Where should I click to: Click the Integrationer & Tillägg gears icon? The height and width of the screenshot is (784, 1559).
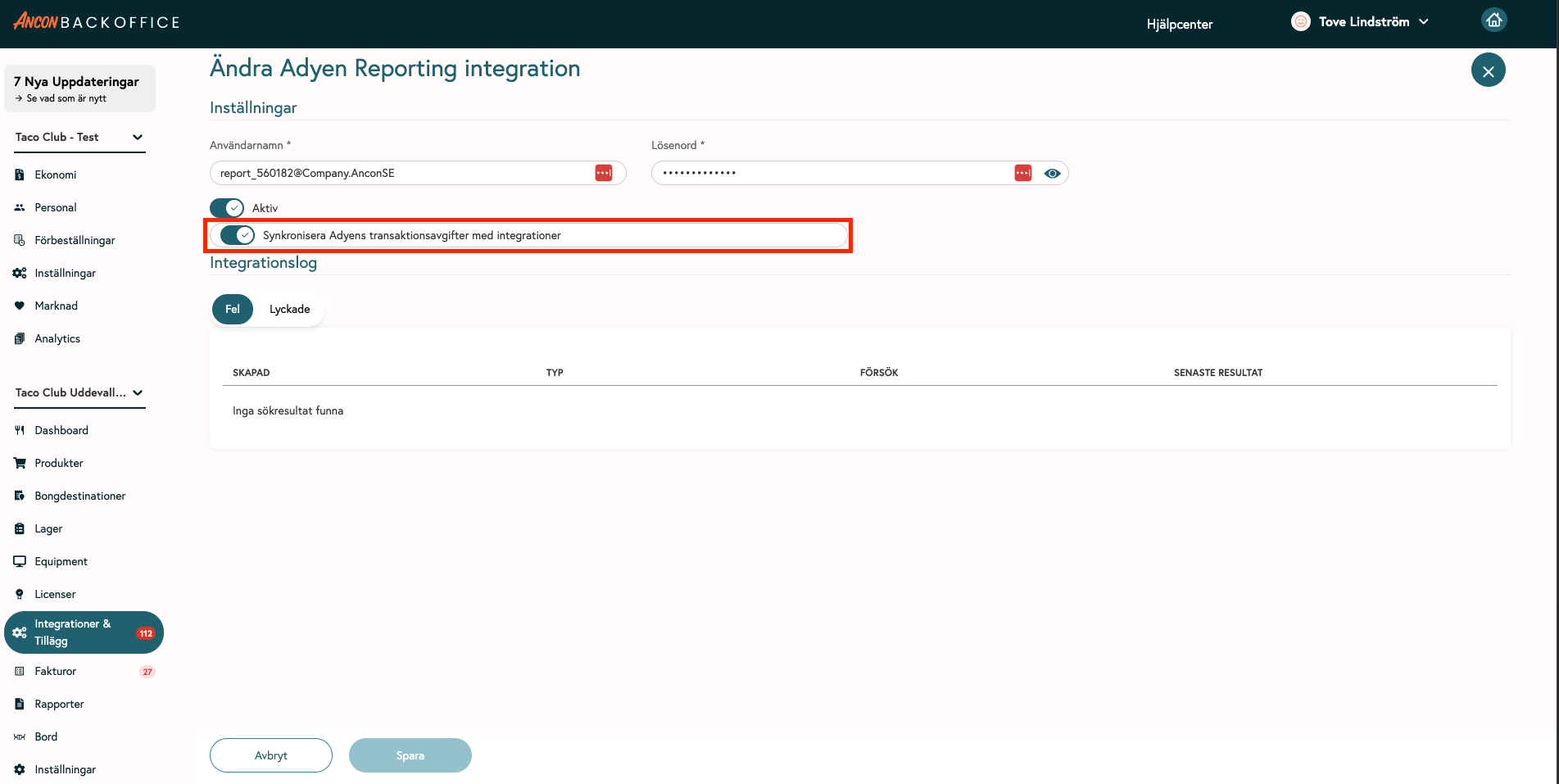20,632
